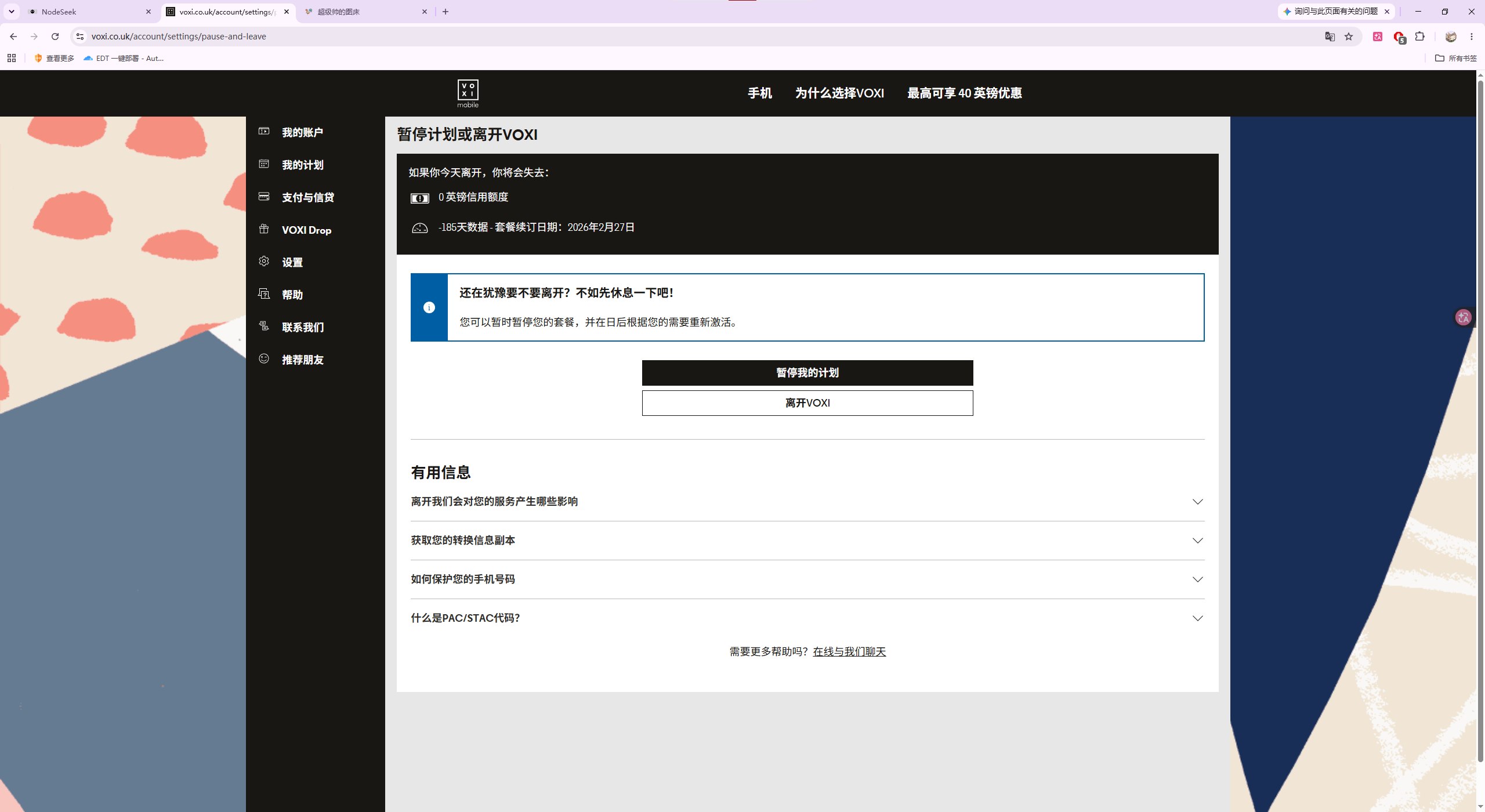The height and width of the screenshot is (812, 1485).
Task: Click the floating translate bubble at right edge
Action: pyautogui.click(x=1464, y=317)
